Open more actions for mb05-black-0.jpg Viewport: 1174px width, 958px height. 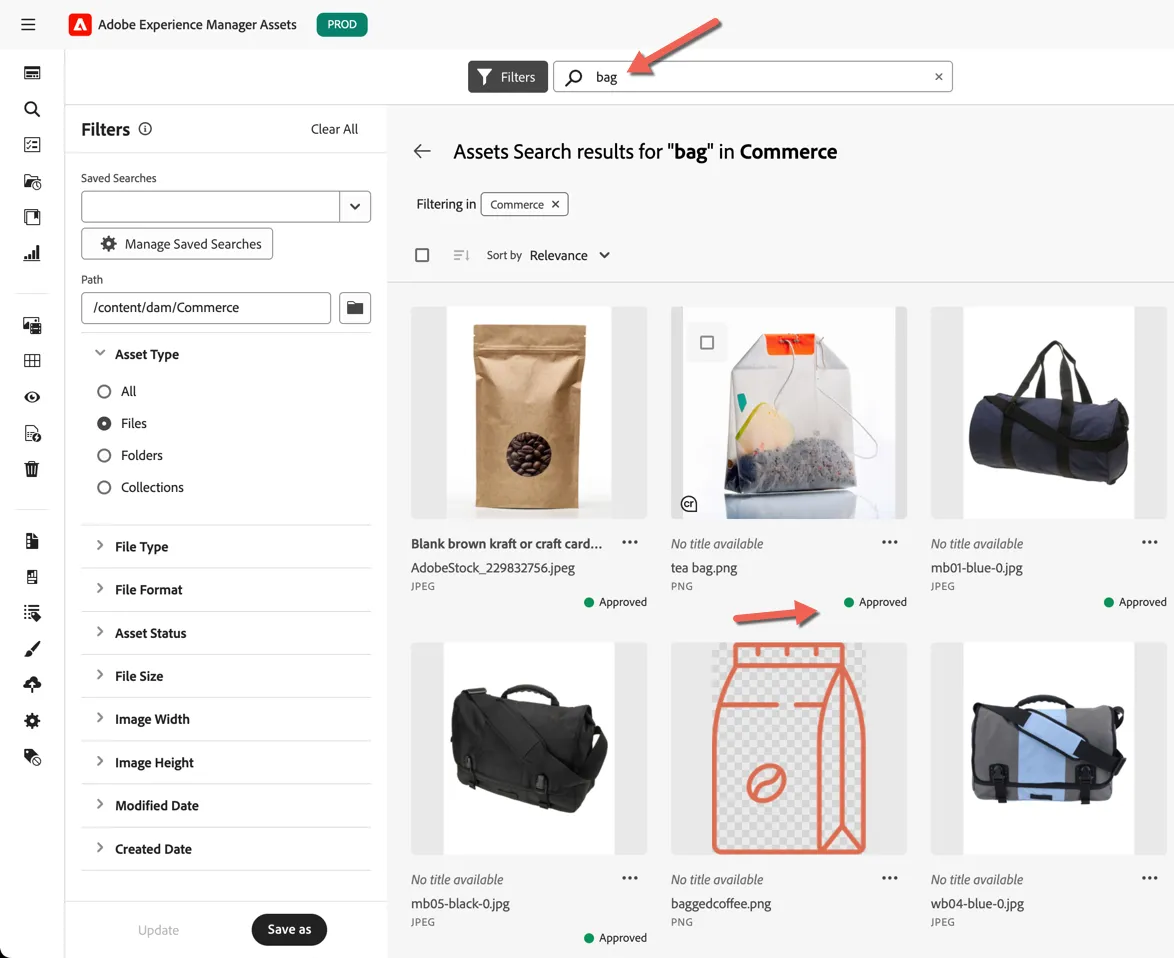pyautogui.click(x=630, y=879)
